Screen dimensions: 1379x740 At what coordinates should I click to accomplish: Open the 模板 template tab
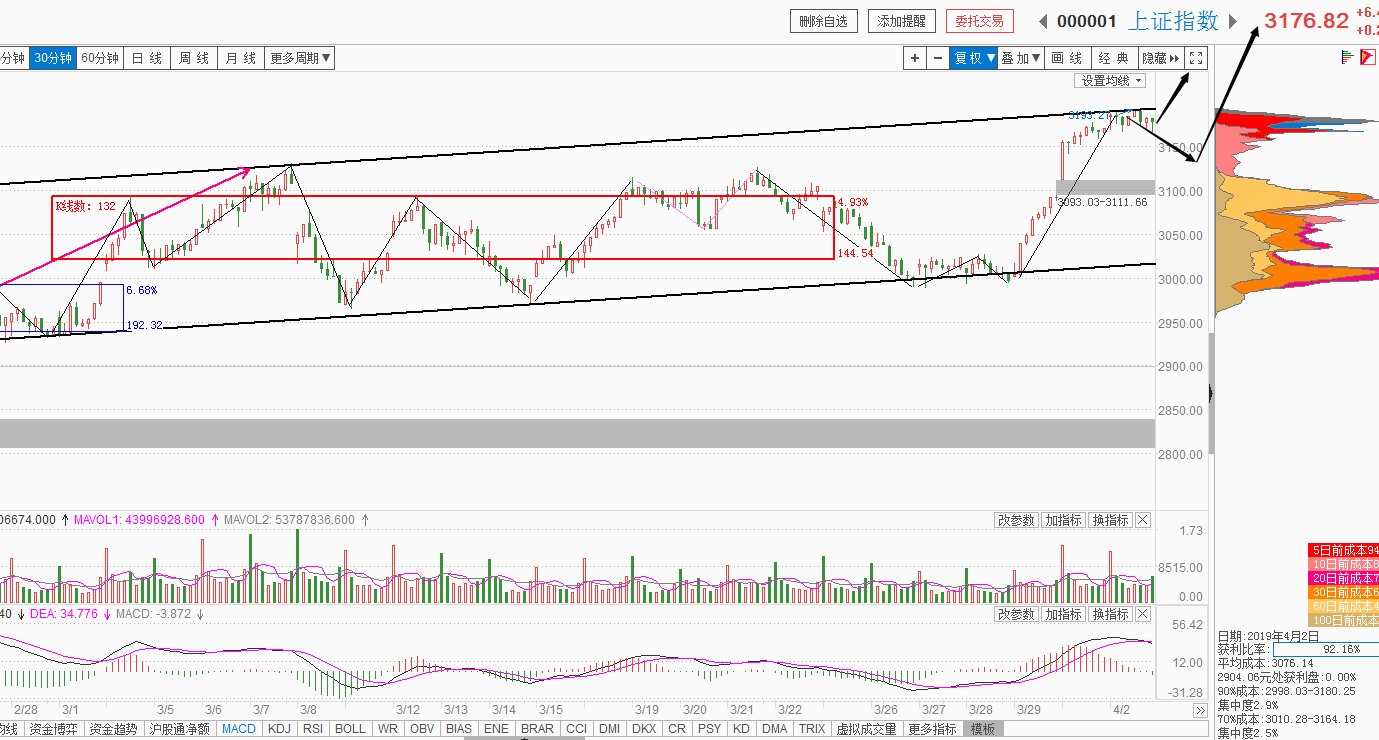(983, 729)
